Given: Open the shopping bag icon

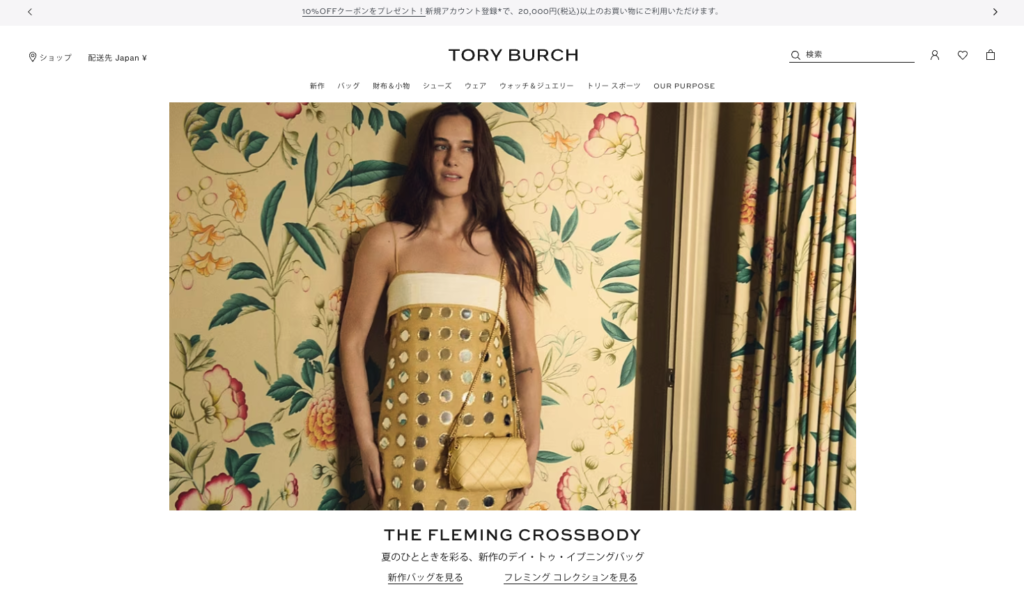Looking at the screenshot, I should point(991,55).
